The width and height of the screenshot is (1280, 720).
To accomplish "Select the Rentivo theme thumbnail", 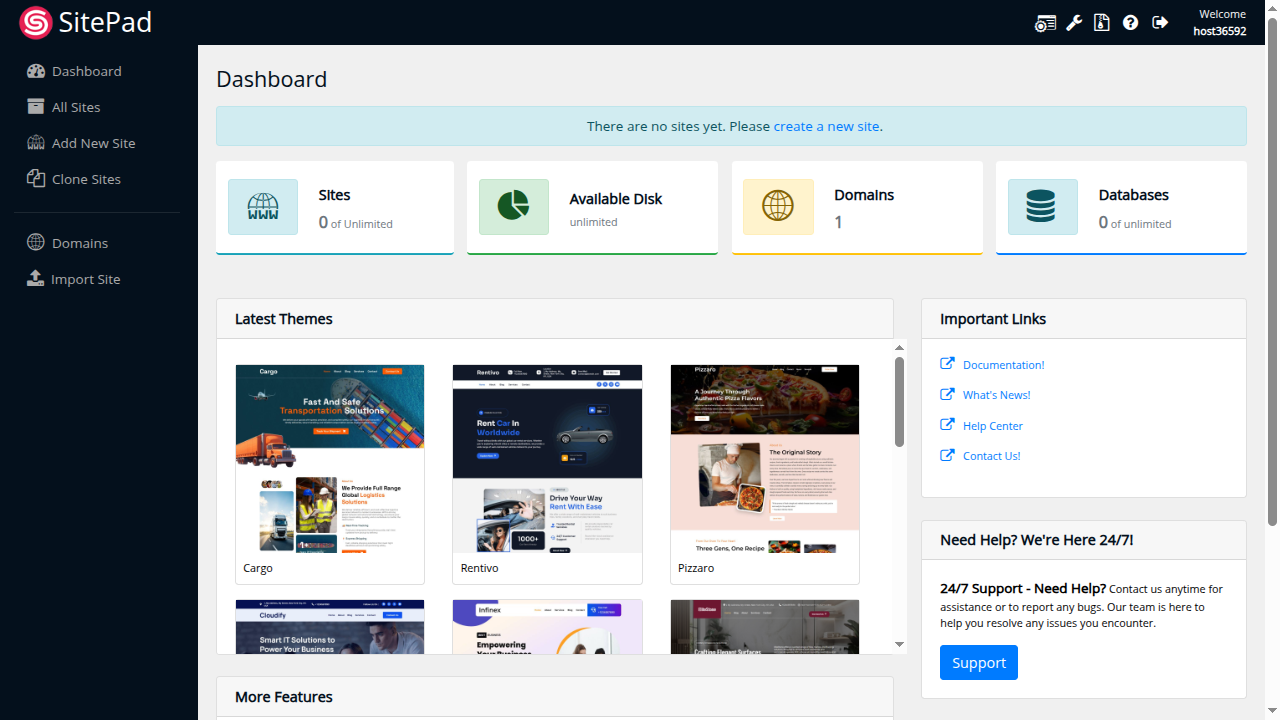I will pos(548,459).
